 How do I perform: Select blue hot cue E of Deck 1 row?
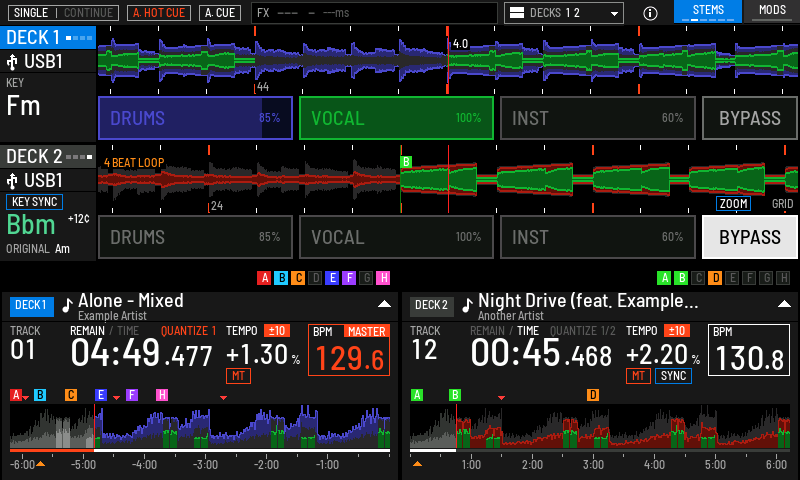(x=332, y=278)
